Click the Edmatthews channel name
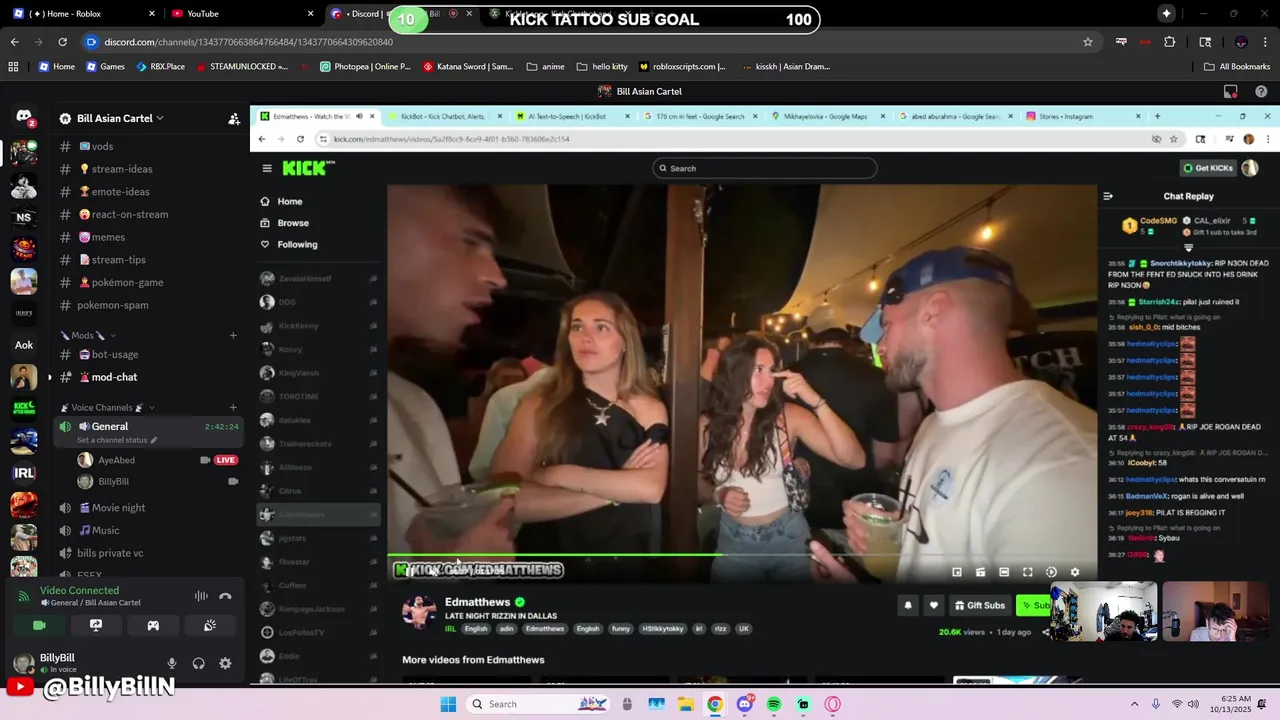This screenshot has height=720, width=1280. [478, 602]
